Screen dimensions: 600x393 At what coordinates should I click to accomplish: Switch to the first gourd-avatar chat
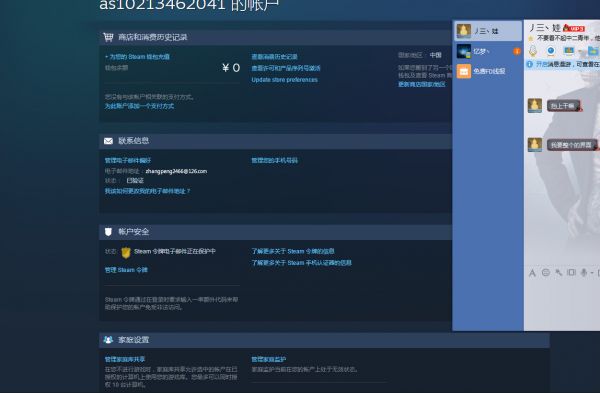[488, 31]
